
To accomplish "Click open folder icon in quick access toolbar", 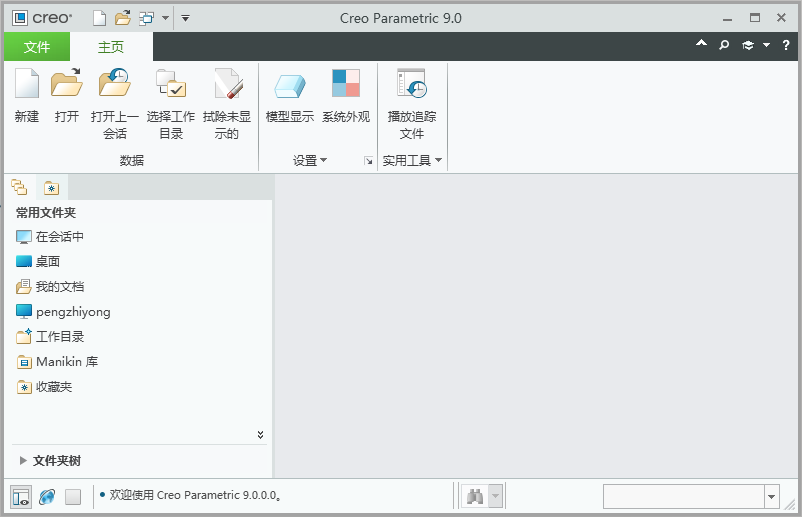I will [123, 18].
